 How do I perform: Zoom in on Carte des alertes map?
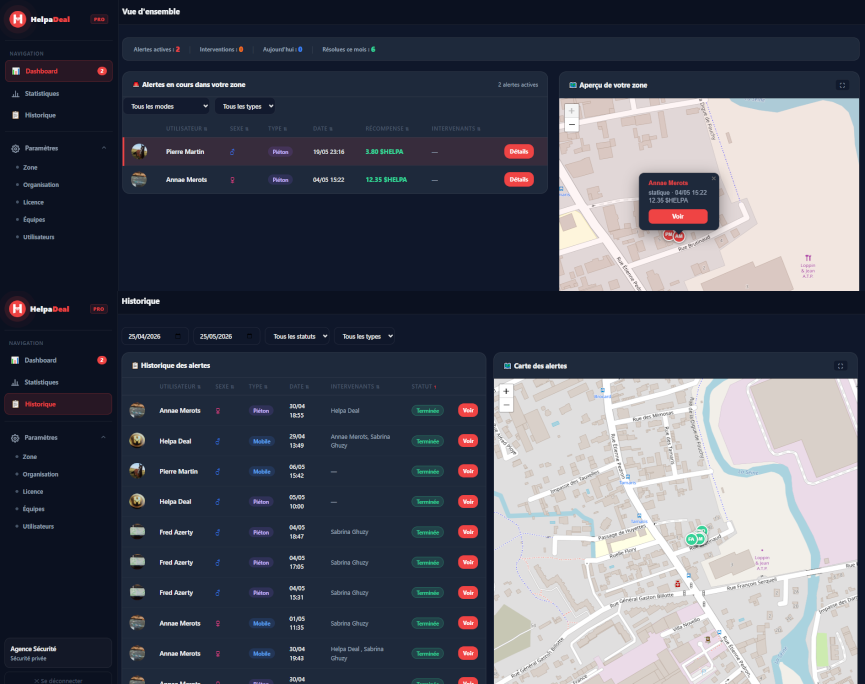pos(506,391)
